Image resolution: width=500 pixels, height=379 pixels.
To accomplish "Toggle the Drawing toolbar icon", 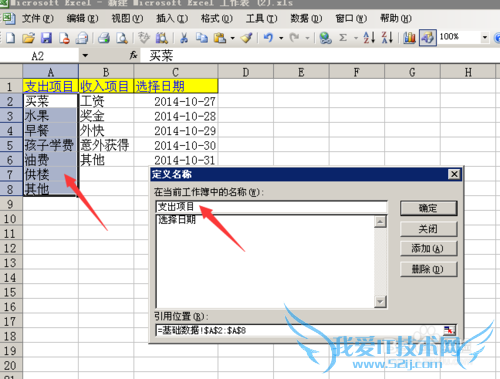I will (428, 37).
